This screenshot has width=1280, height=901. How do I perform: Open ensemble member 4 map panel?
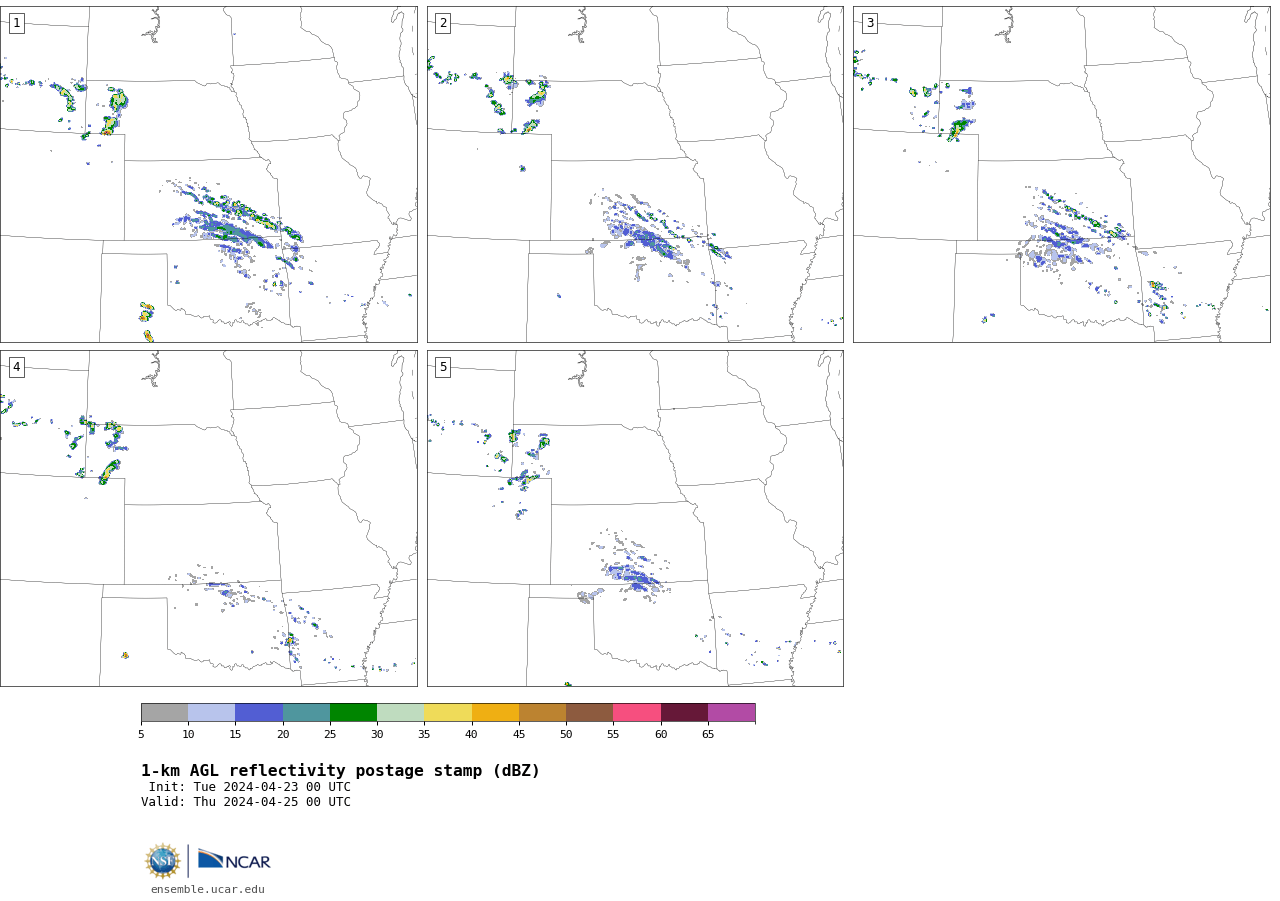208,518
